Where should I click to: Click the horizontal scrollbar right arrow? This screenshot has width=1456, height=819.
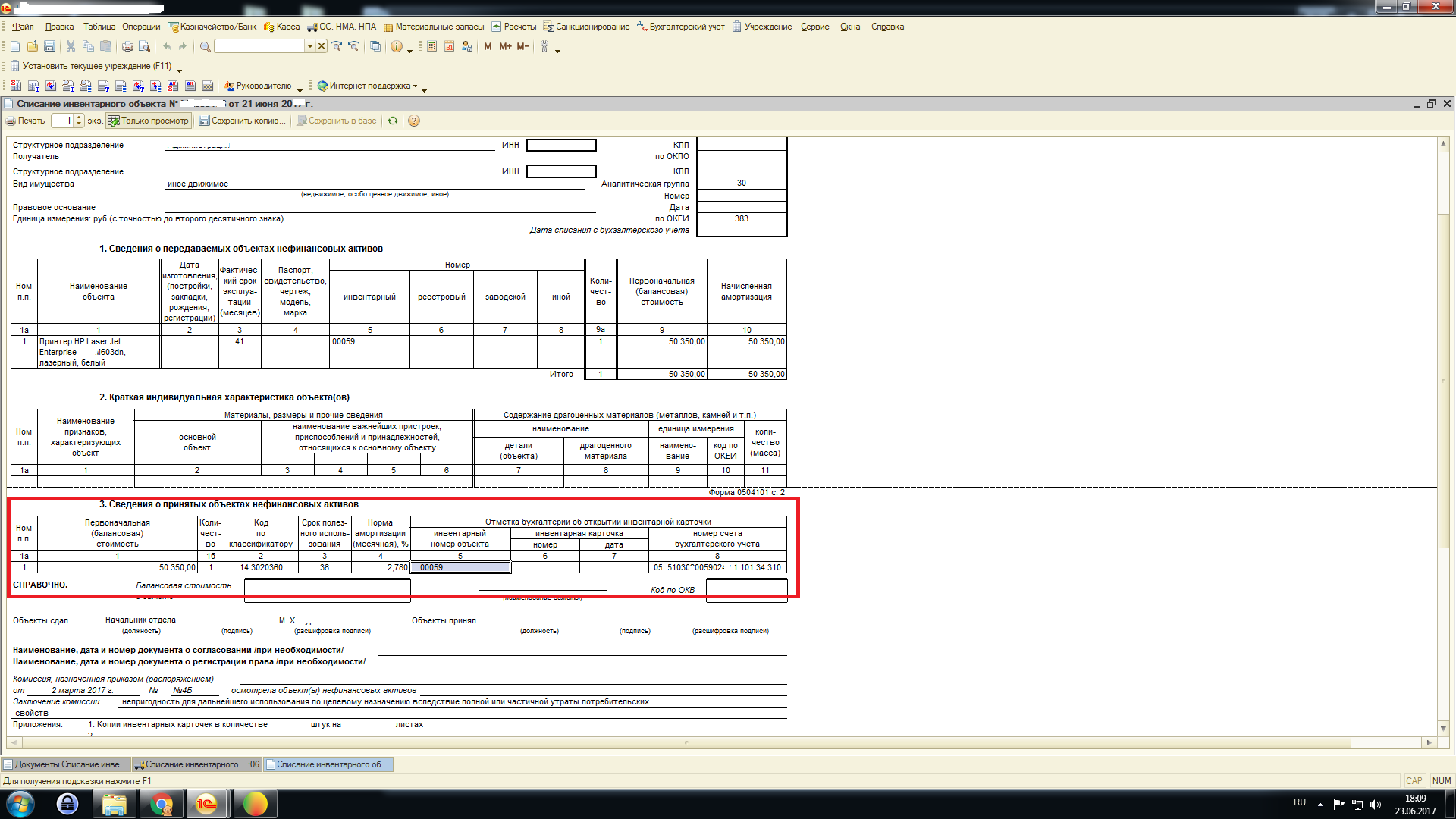[x=1429, y=742]
